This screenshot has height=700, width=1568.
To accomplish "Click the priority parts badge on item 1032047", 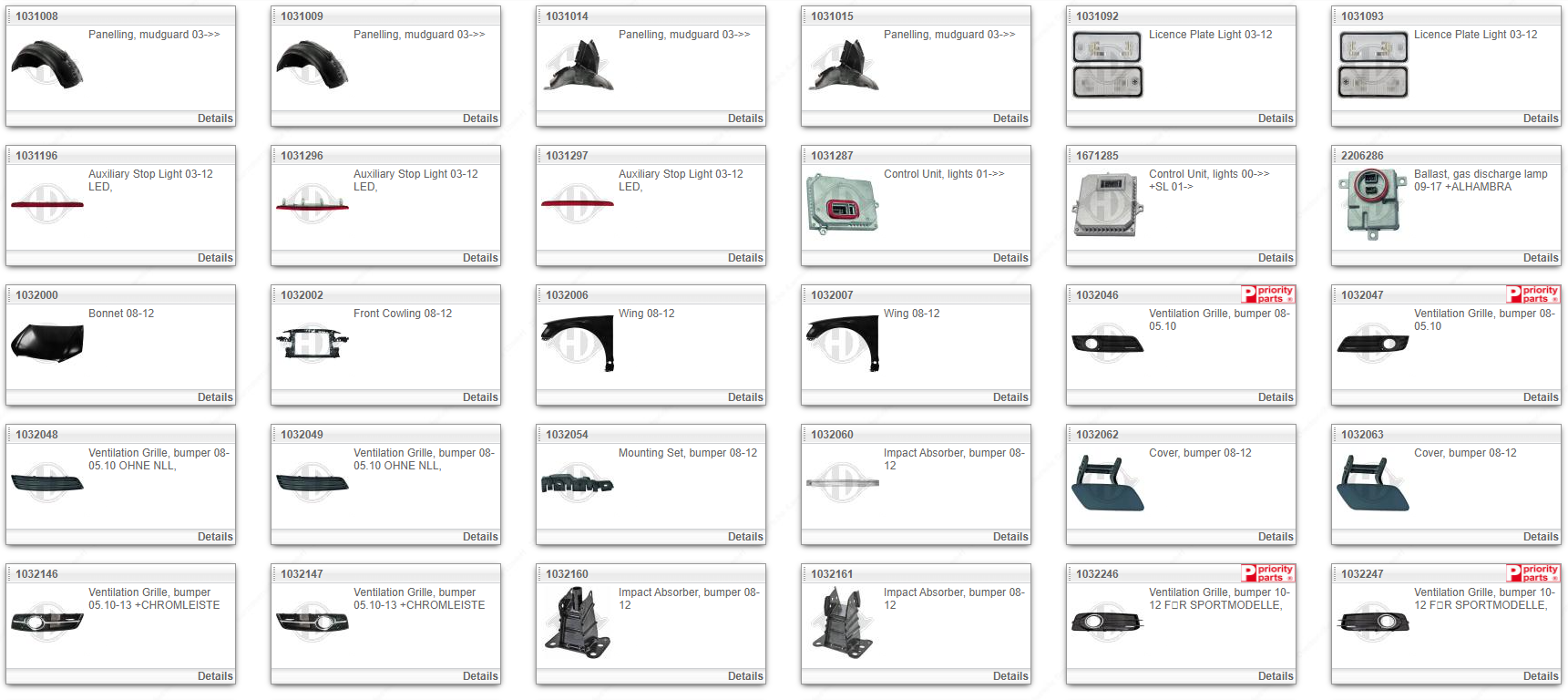I will (x=1532, y=294).
